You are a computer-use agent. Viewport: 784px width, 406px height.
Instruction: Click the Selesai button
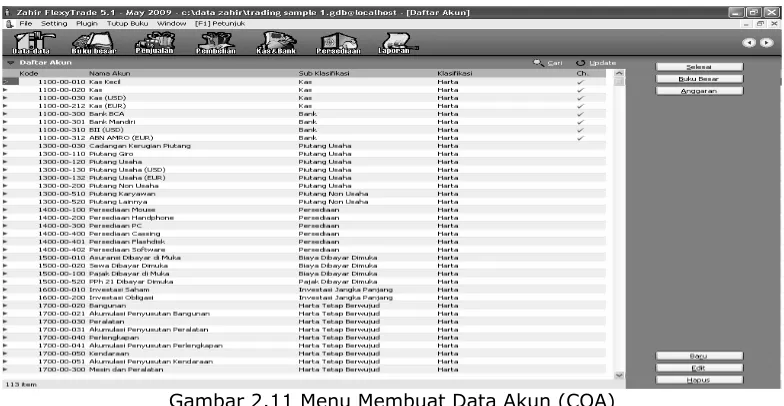click(x=699, y=67)
